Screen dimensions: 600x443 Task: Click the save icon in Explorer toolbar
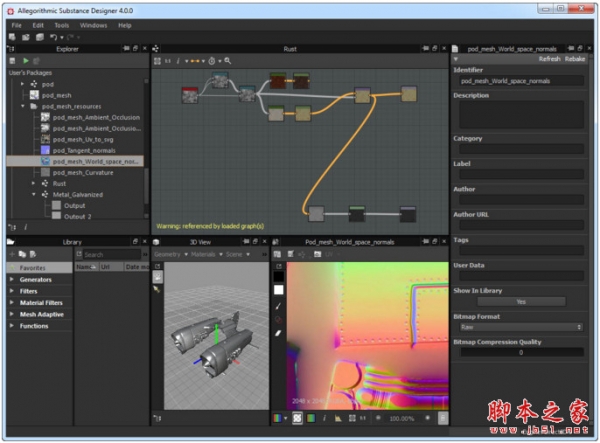click(x=12, y=61)
